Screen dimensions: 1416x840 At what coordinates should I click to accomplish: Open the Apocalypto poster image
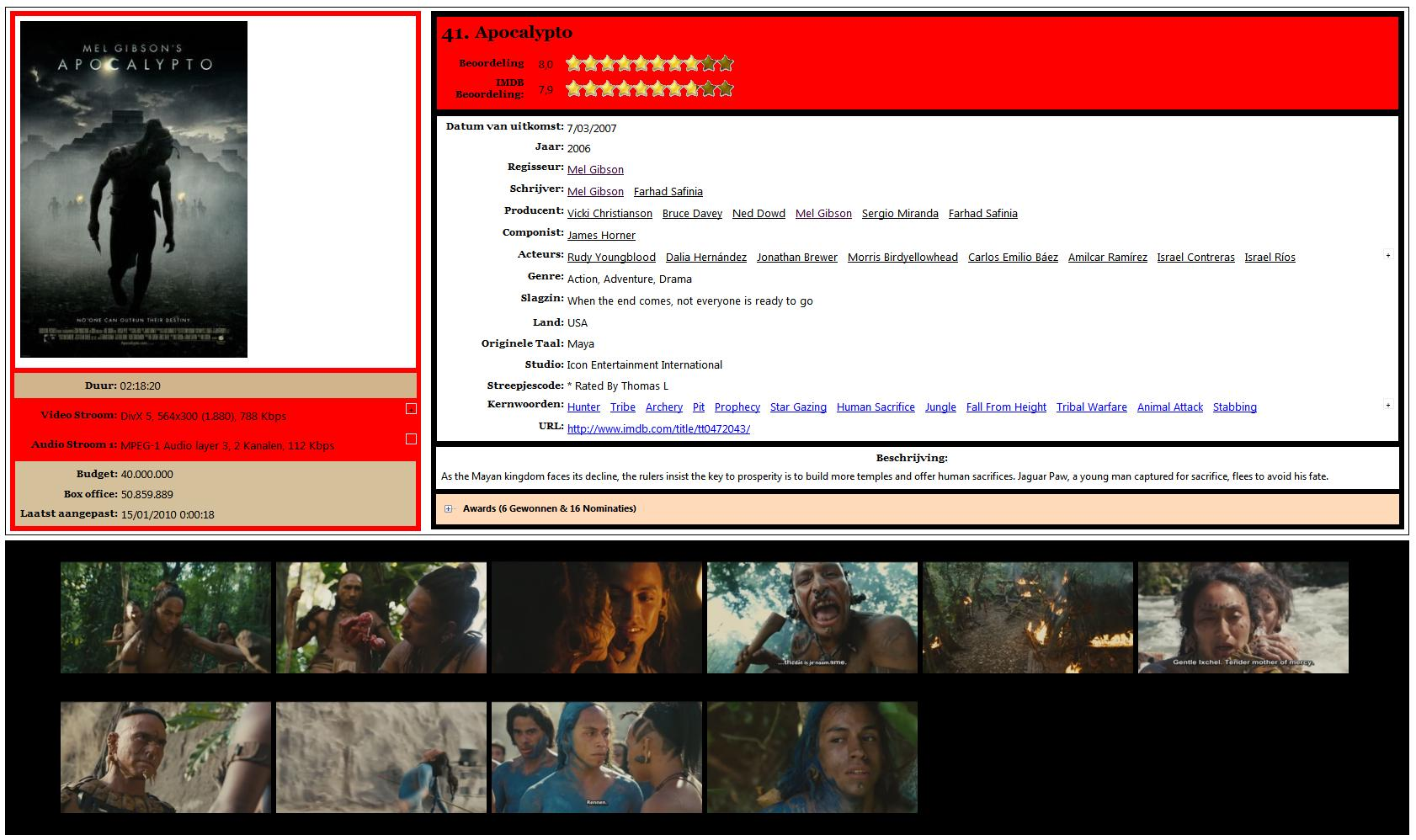tap(134, 189)
